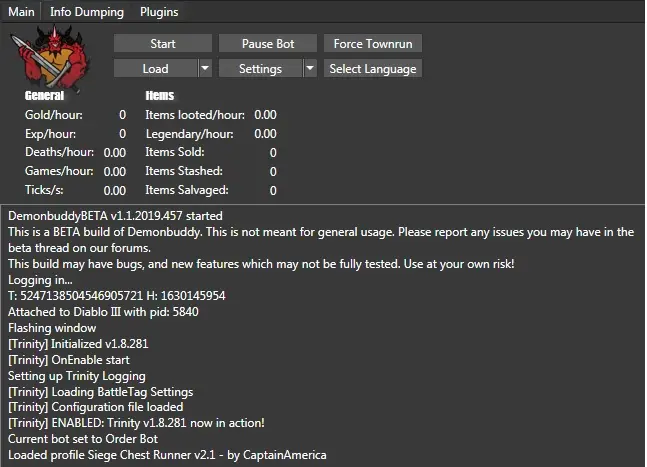Screen dimensions: 647x467
Task: Click the Items Salvaged label
Action: click(187, 190)
